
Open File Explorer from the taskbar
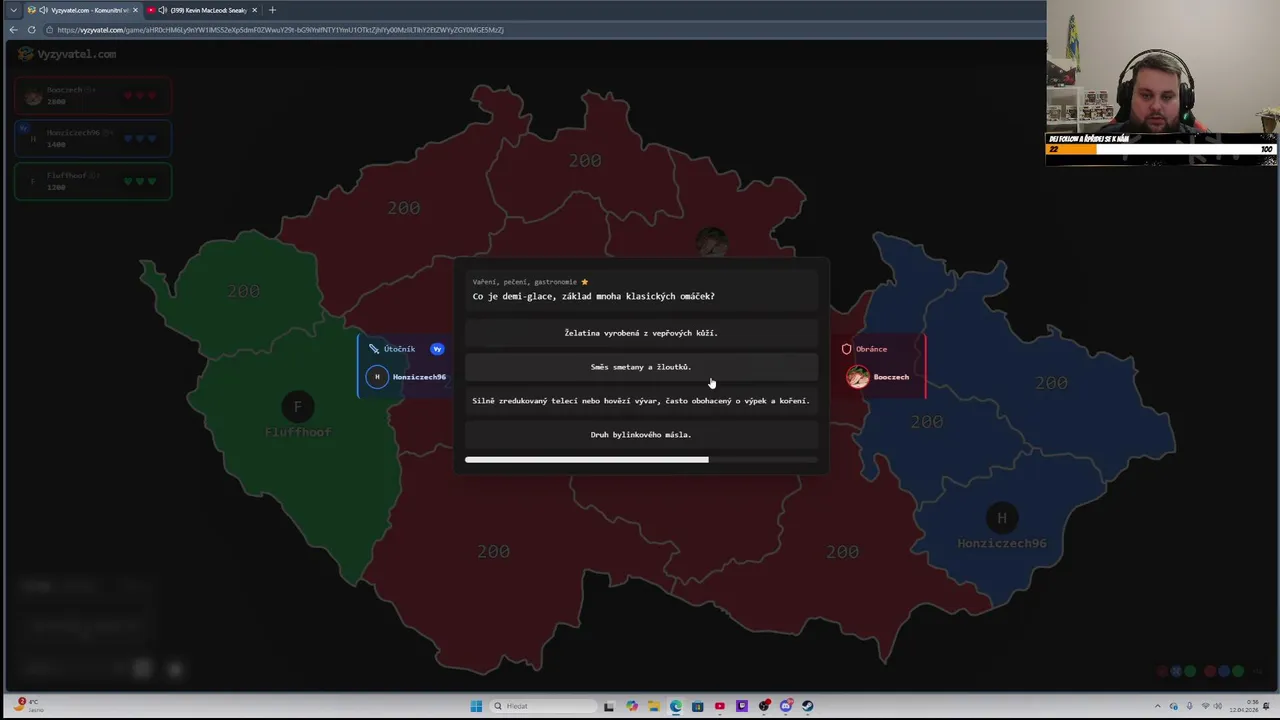point(654,706)
